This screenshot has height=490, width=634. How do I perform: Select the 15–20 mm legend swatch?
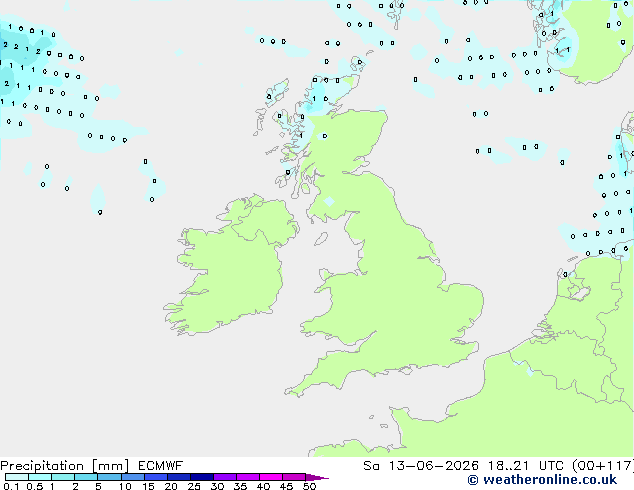(156, 477)
